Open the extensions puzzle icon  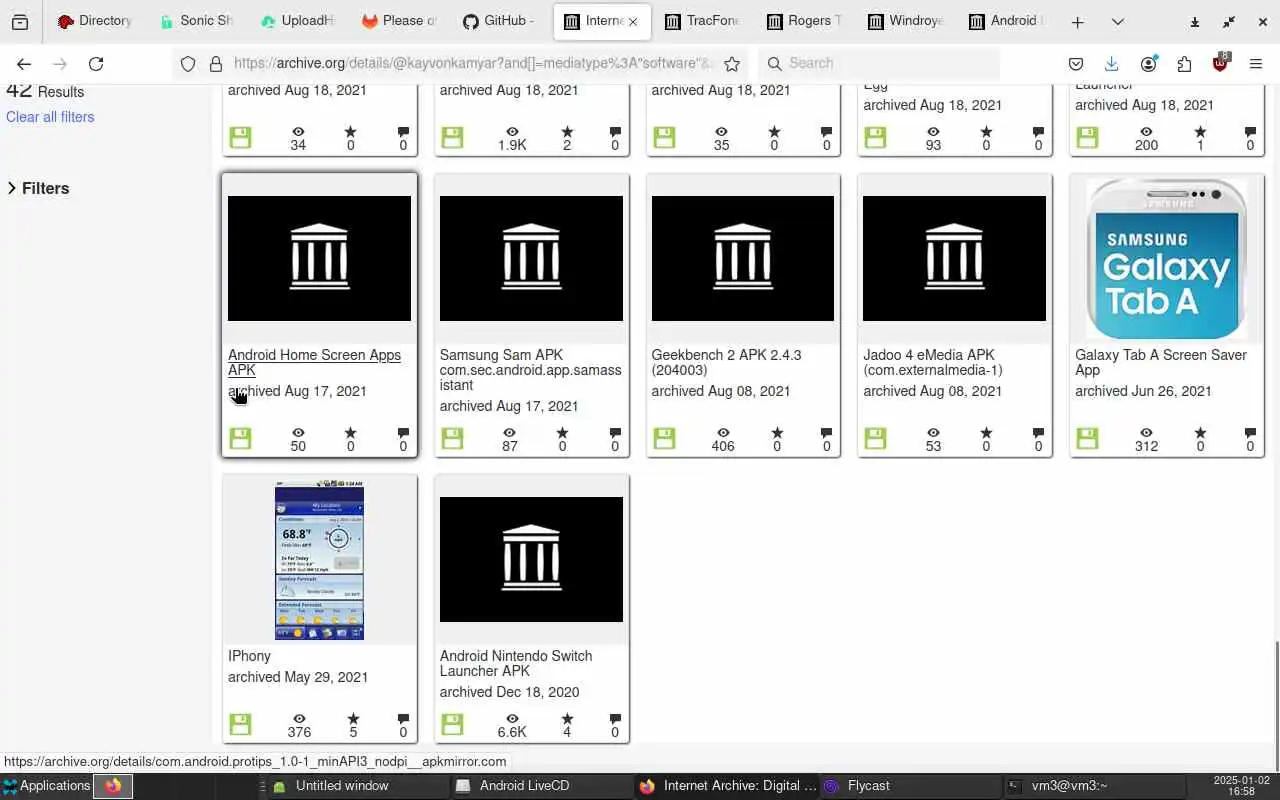1184,64
